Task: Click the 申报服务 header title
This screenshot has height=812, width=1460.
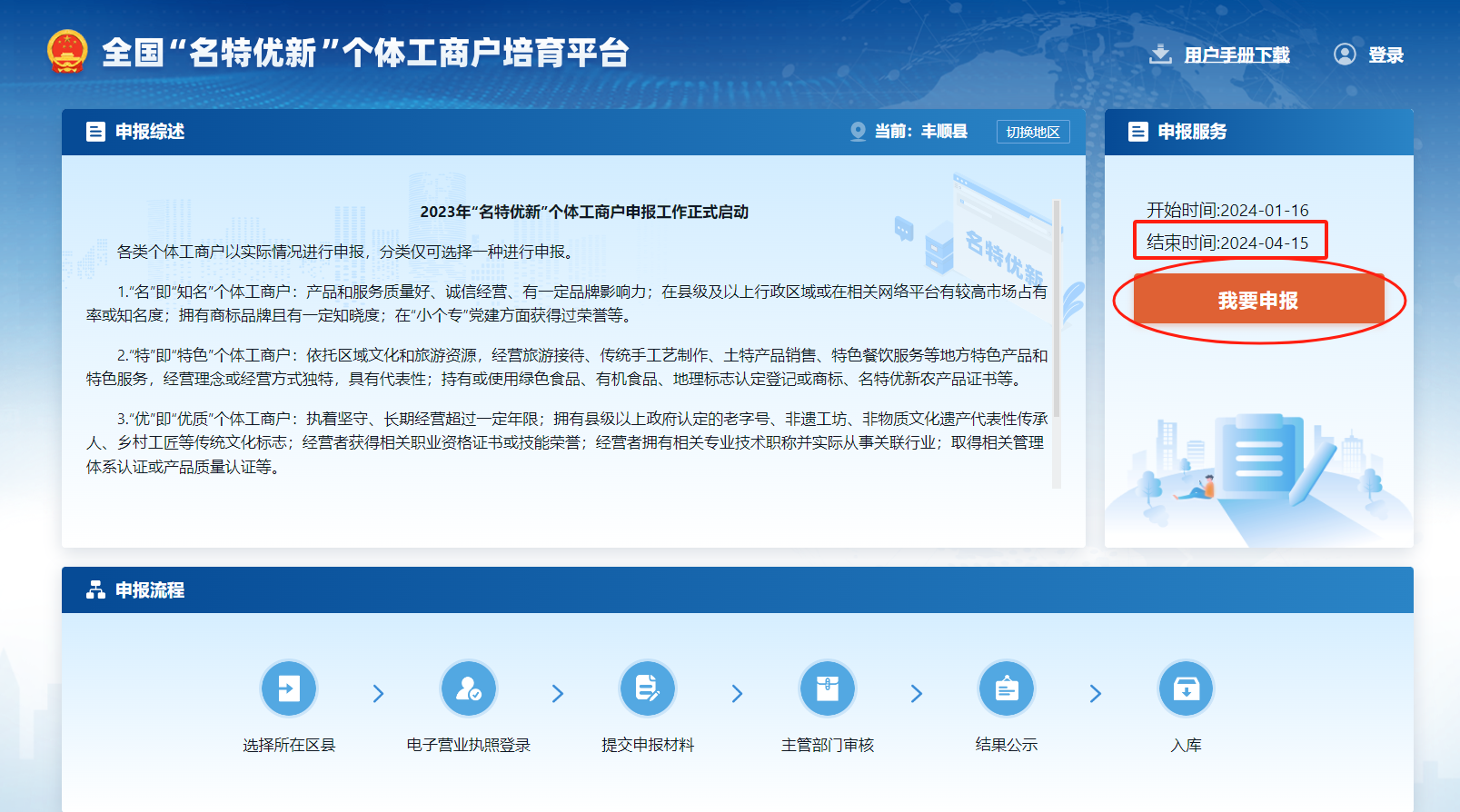Action: (x=1192, y=132)
